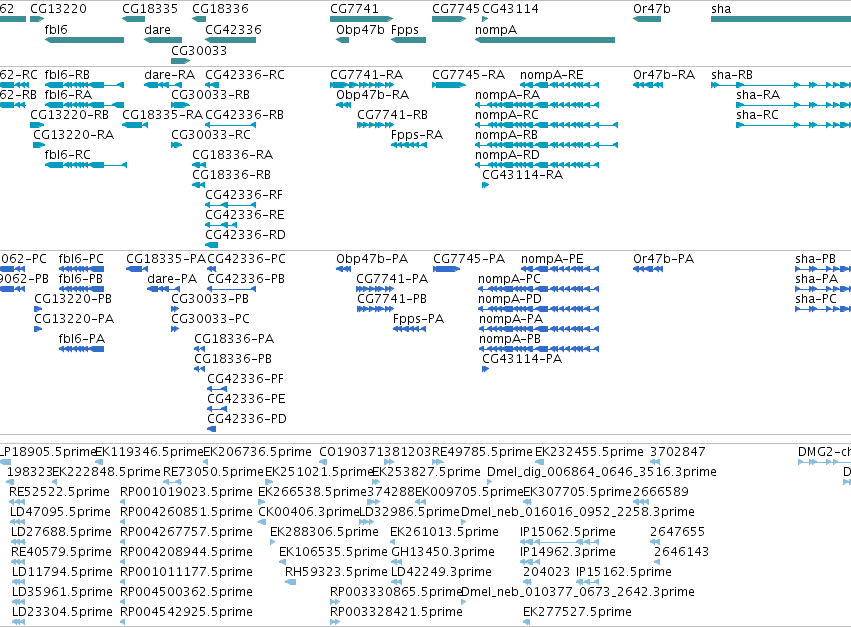Viewport: 851px width, 627px height.
Task: Click the CG13220-RA transcript label
Action: click(x=73, y=135)
